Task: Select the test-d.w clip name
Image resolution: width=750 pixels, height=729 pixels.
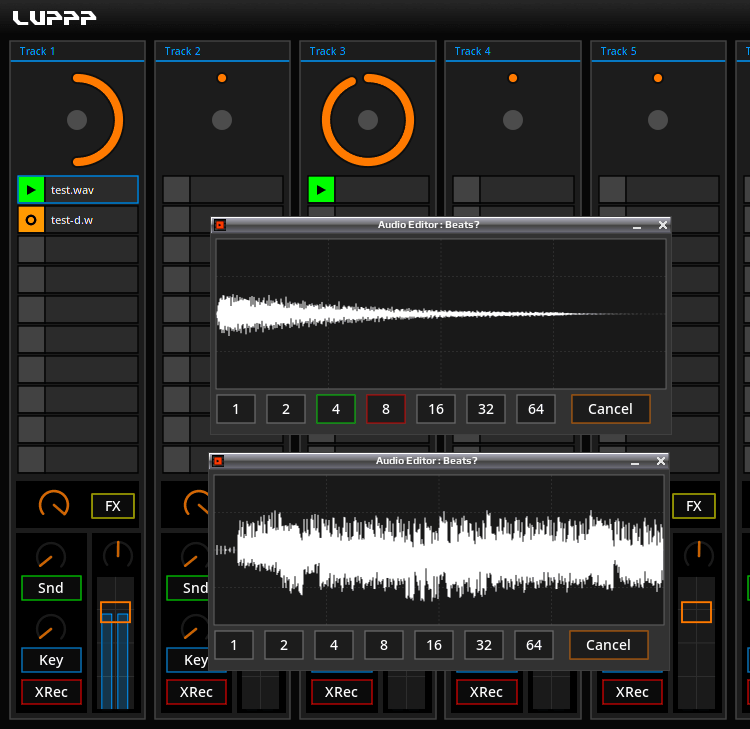Action: (x=72, y=220)
